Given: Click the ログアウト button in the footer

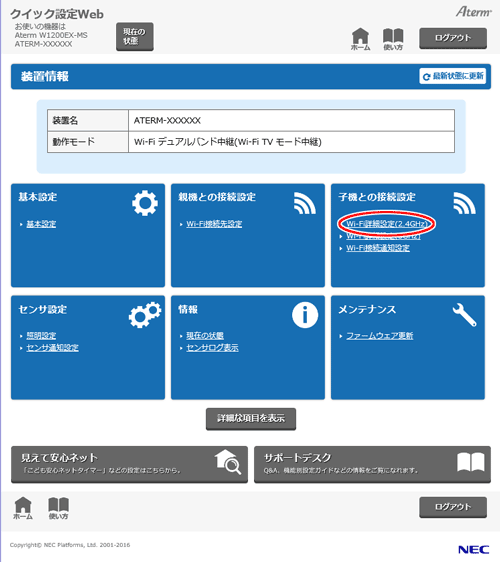Looking at the screenshot, I should click(x=453, y=507).
